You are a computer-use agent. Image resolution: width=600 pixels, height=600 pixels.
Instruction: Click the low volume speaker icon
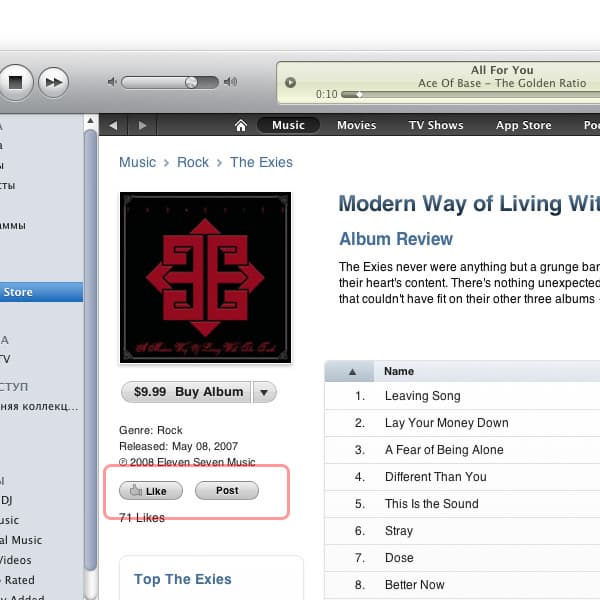coord(112,82)
